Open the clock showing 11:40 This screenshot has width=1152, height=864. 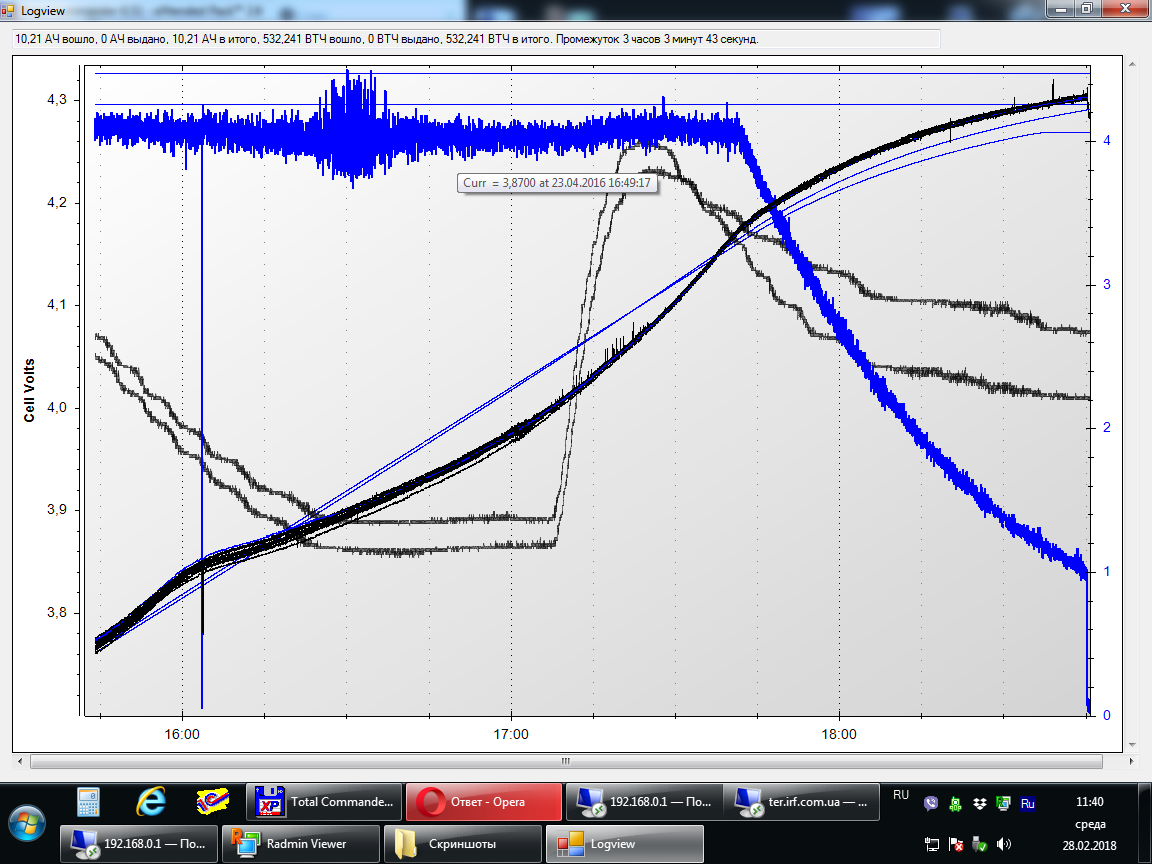click(1089, 802)
